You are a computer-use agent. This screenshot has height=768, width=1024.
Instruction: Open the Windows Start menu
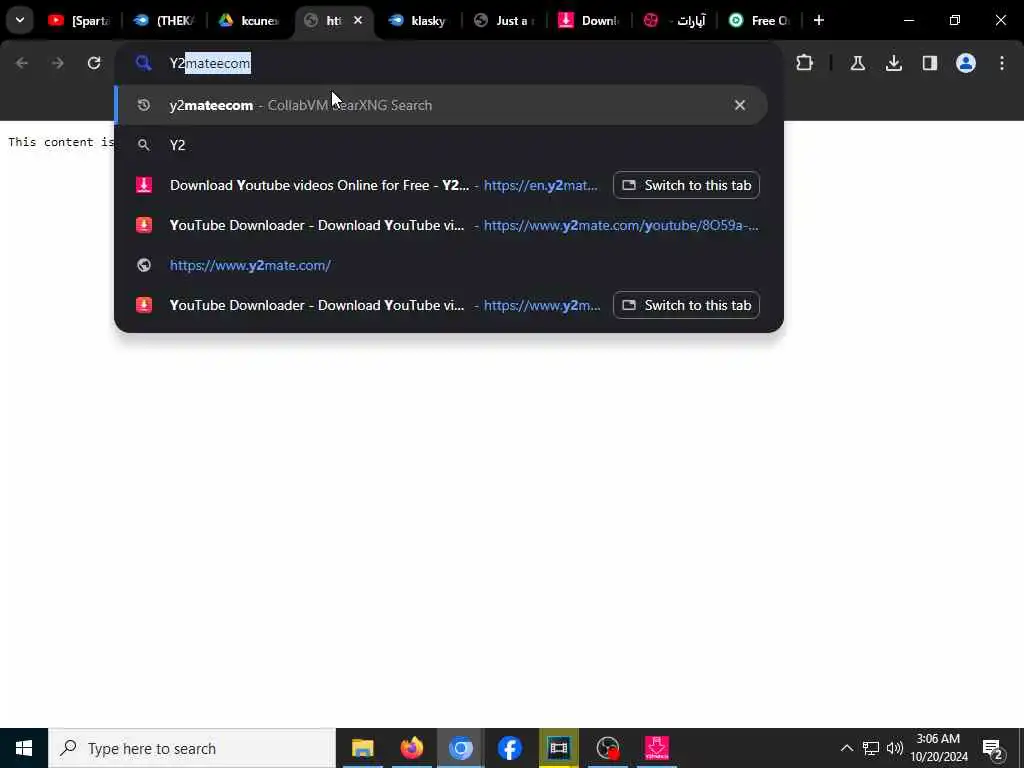(24, 748)
